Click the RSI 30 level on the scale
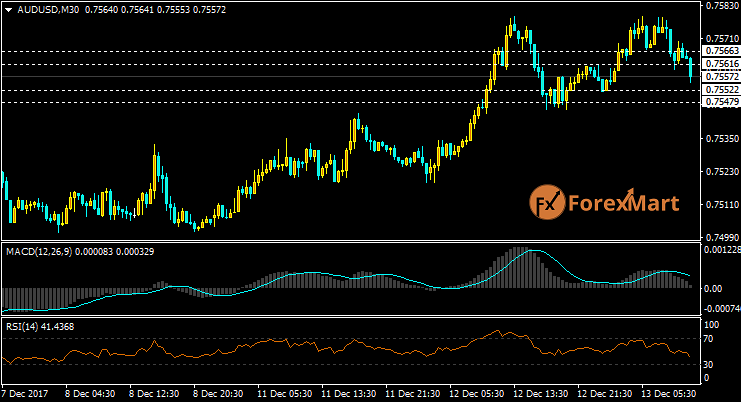 point(708,365)
